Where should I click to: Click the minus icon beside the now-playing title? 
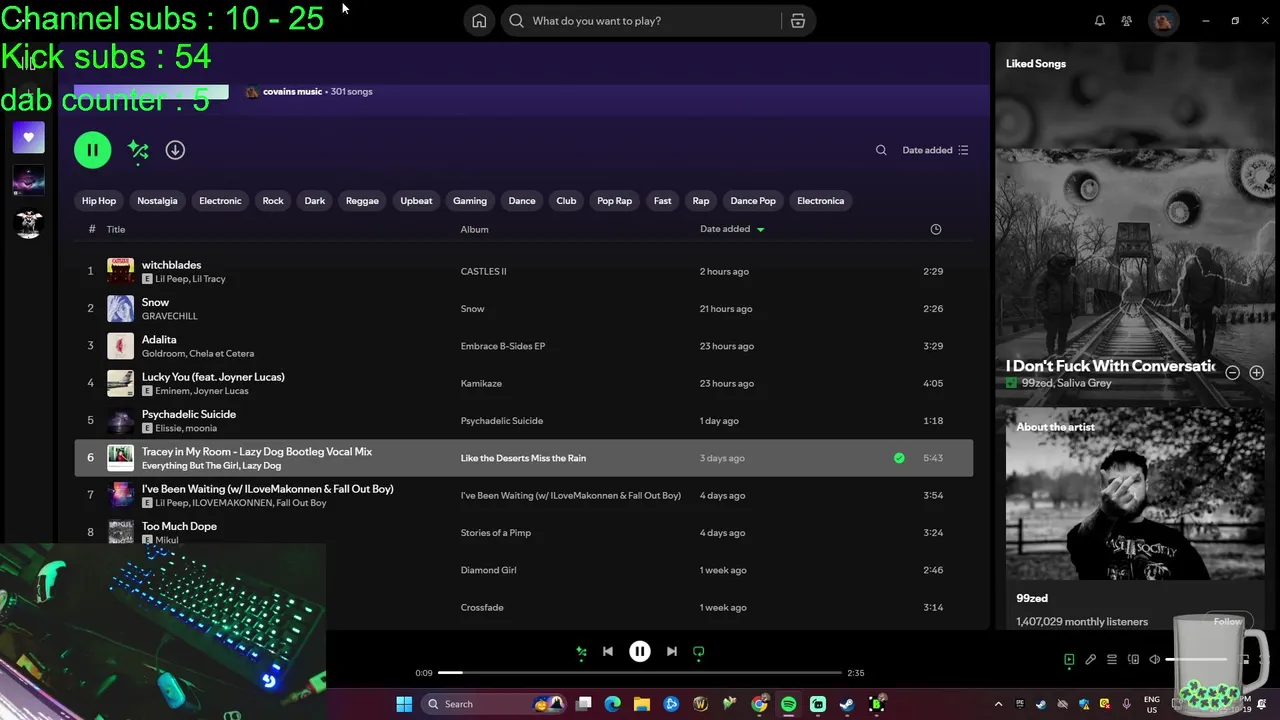(x=1233, y=372)
